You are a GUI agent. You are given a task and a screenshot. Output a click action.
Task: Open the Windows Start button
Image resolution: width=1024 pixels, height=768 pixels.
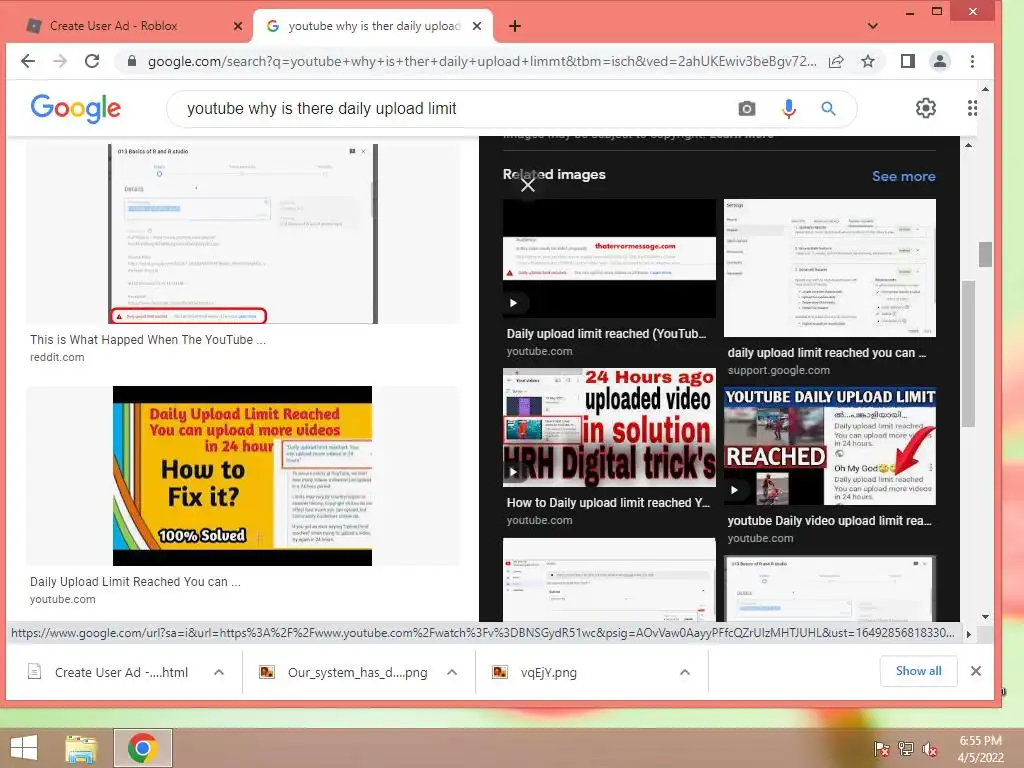24,748
